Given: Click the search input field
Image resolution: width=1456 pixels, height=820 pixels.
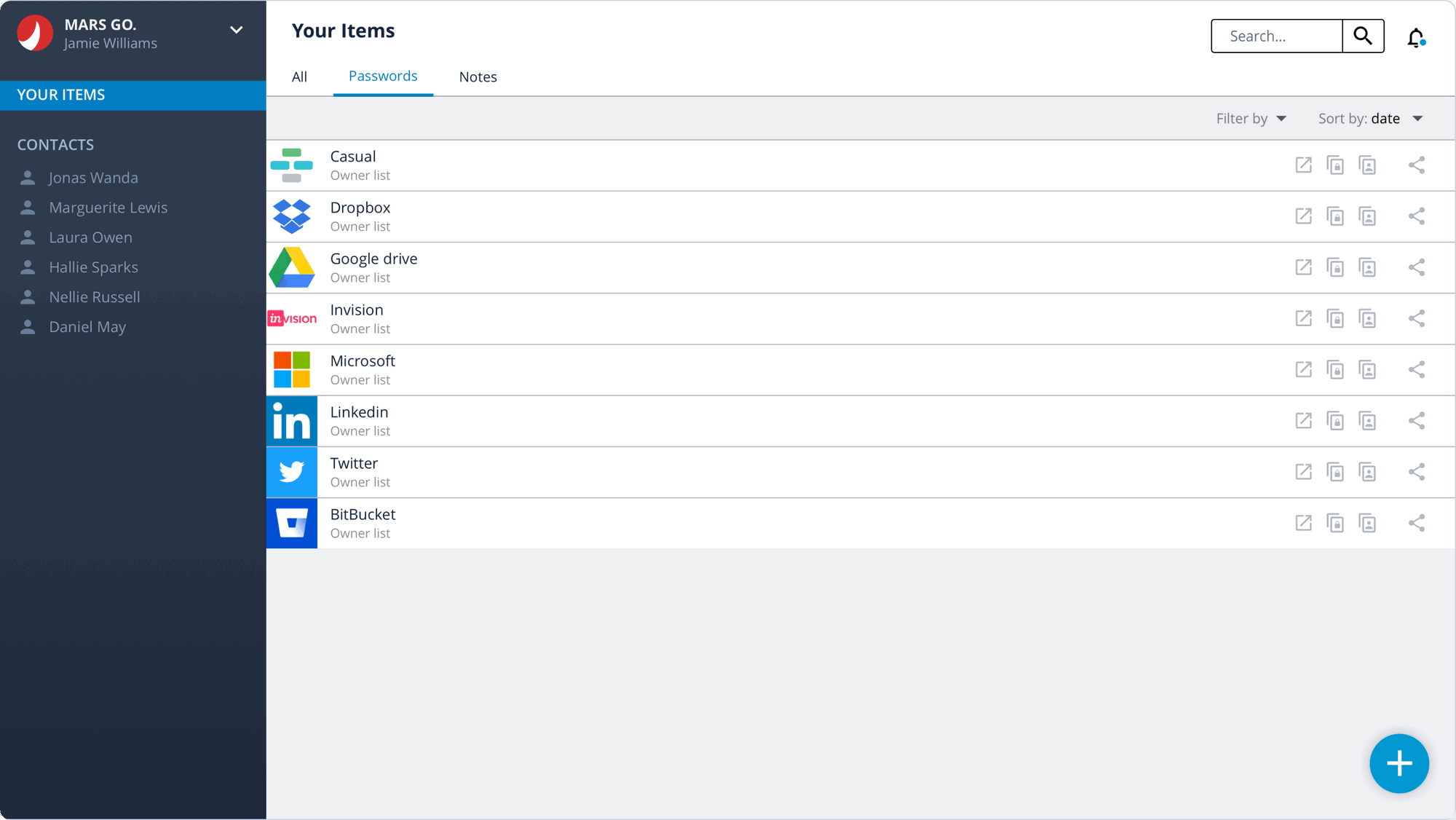Looking at the screenshot, I should click(1276, 35).
